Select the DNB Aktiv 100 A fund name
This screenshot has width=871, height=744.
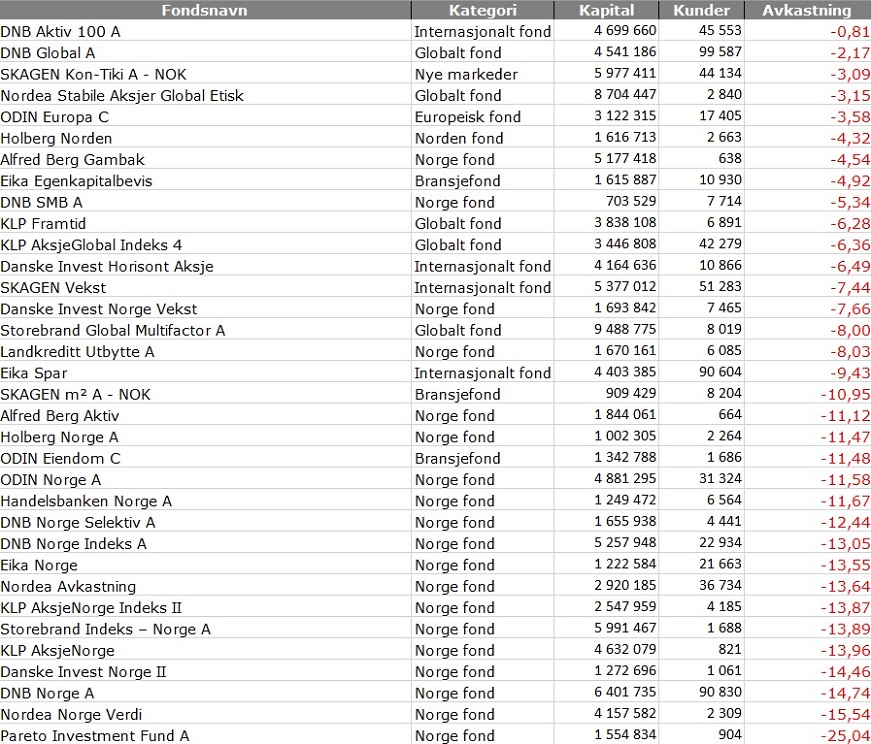coord(61,32)
